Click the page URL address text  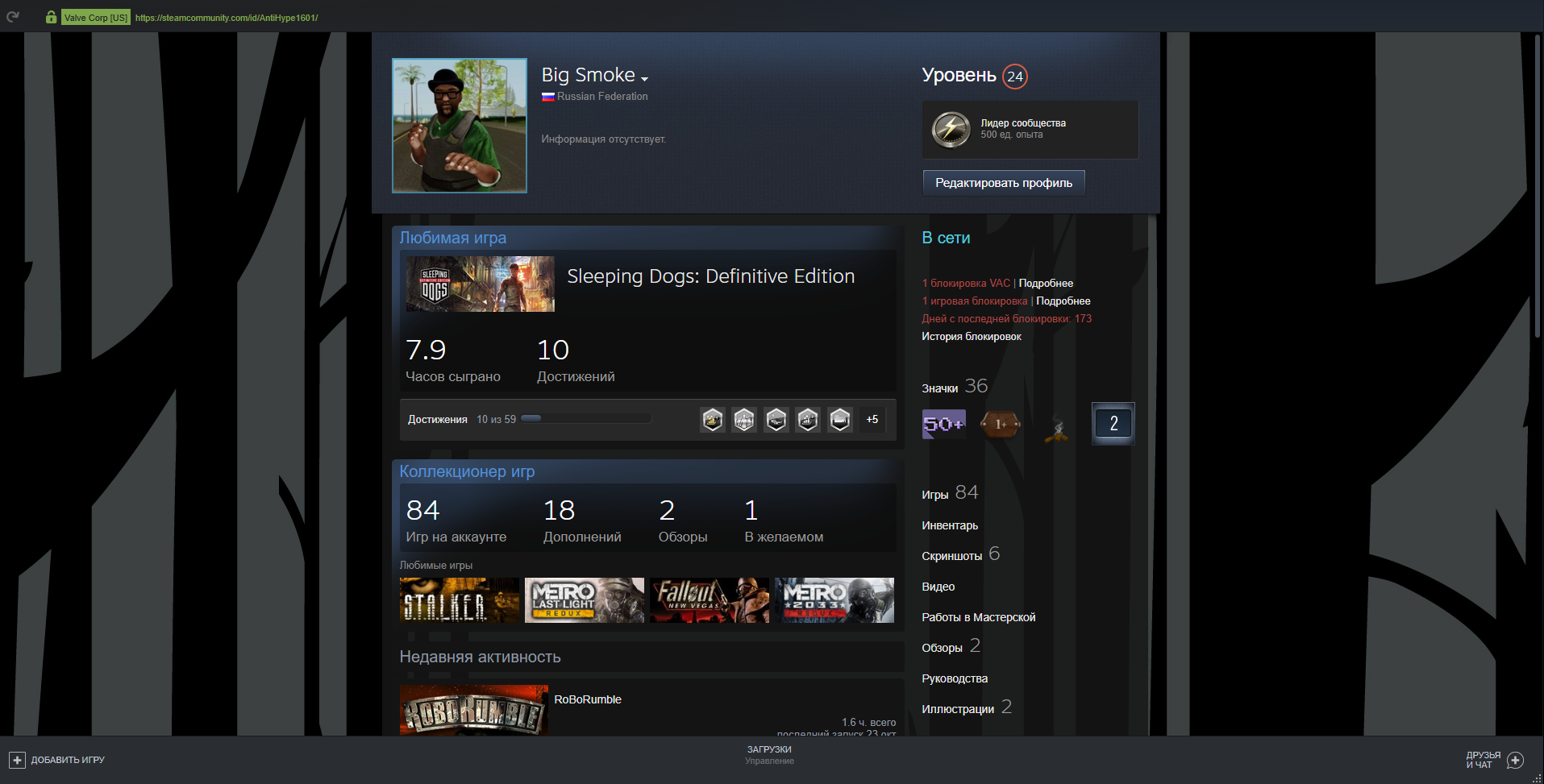tap(227, 18)
